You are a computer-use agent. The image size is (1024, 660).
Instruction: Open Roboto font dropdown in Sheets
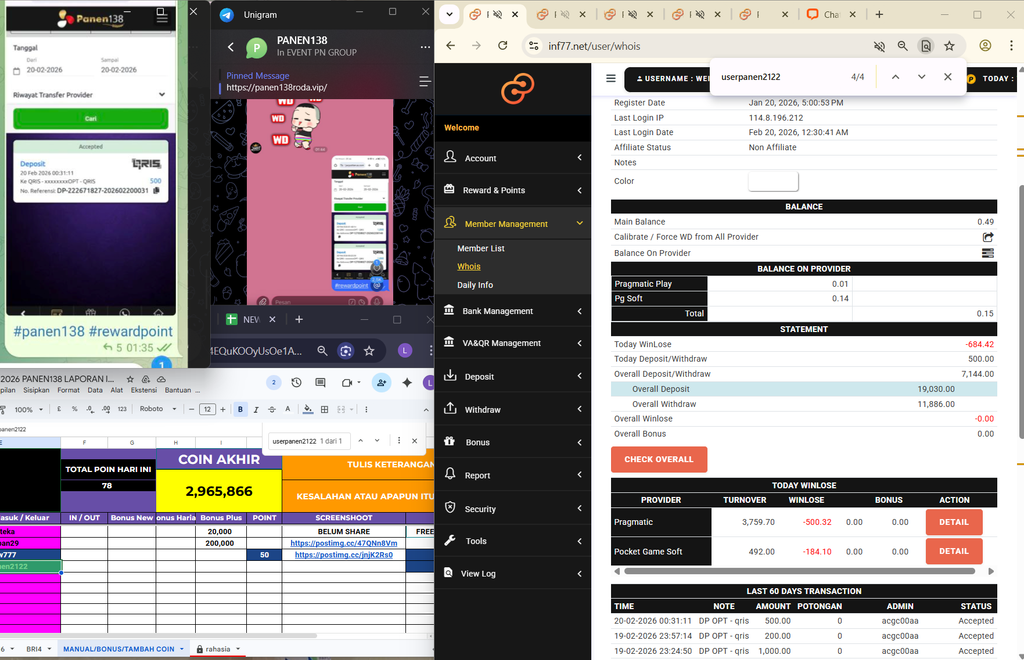tap(158, 409)
